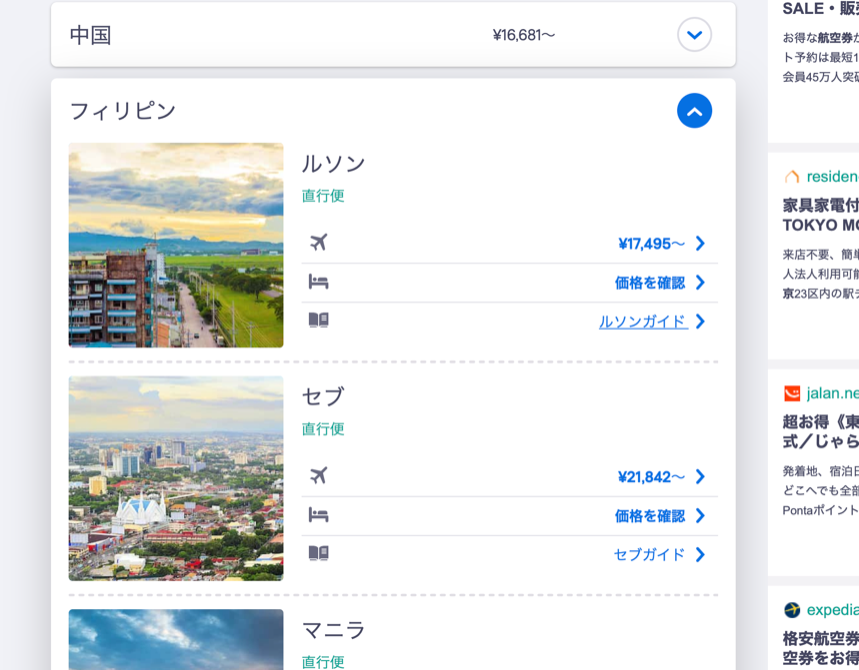Click the airplane icon in ルソン row
This screenshot has width=859, height=670.
[x=318, y=242]
